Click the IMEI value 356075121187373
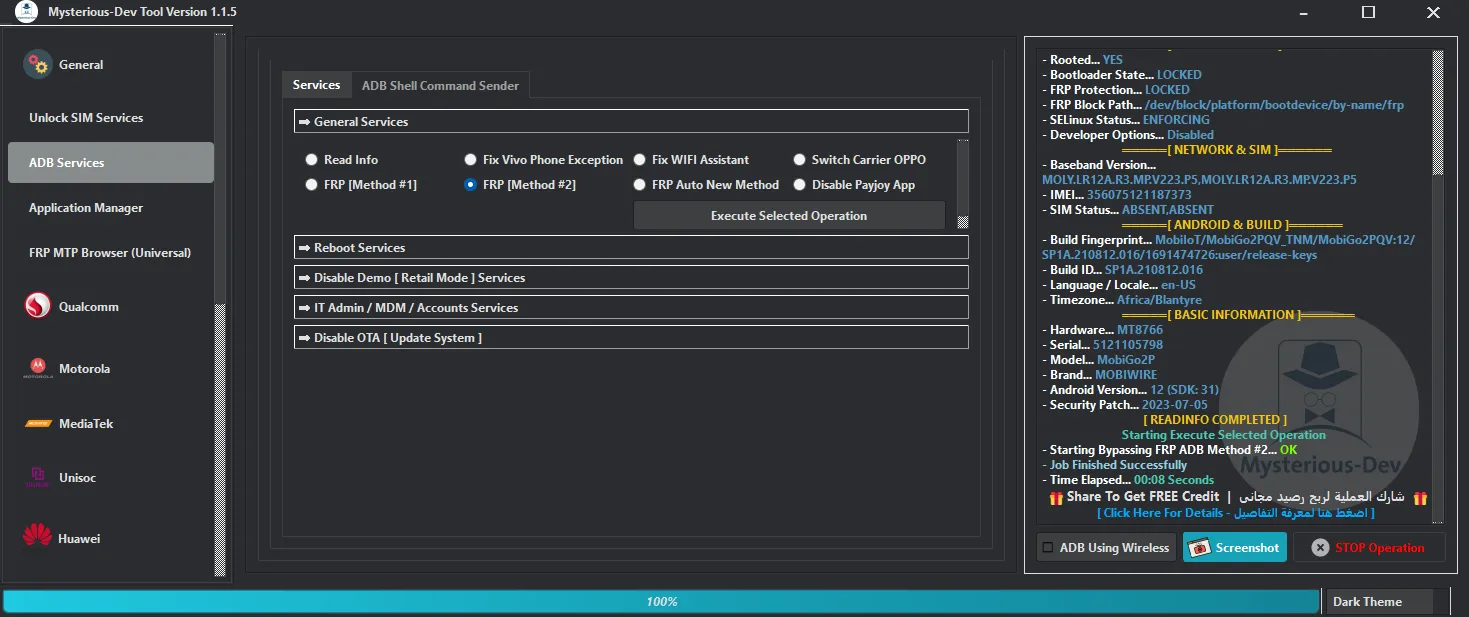The width and height of the screenshot is (1469, 617). click(1138, 195)
